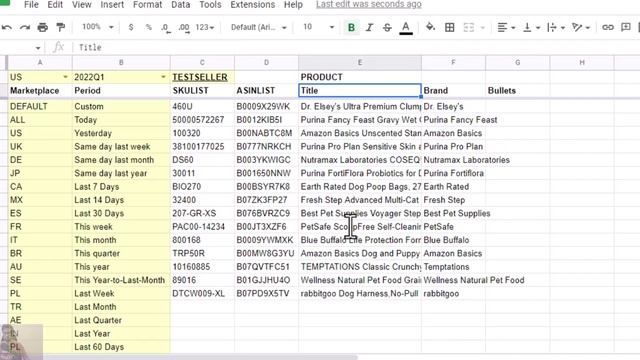This screenshot has height=360, width=640.
Task: Open text rotation options
Action: tap(581, 27)
